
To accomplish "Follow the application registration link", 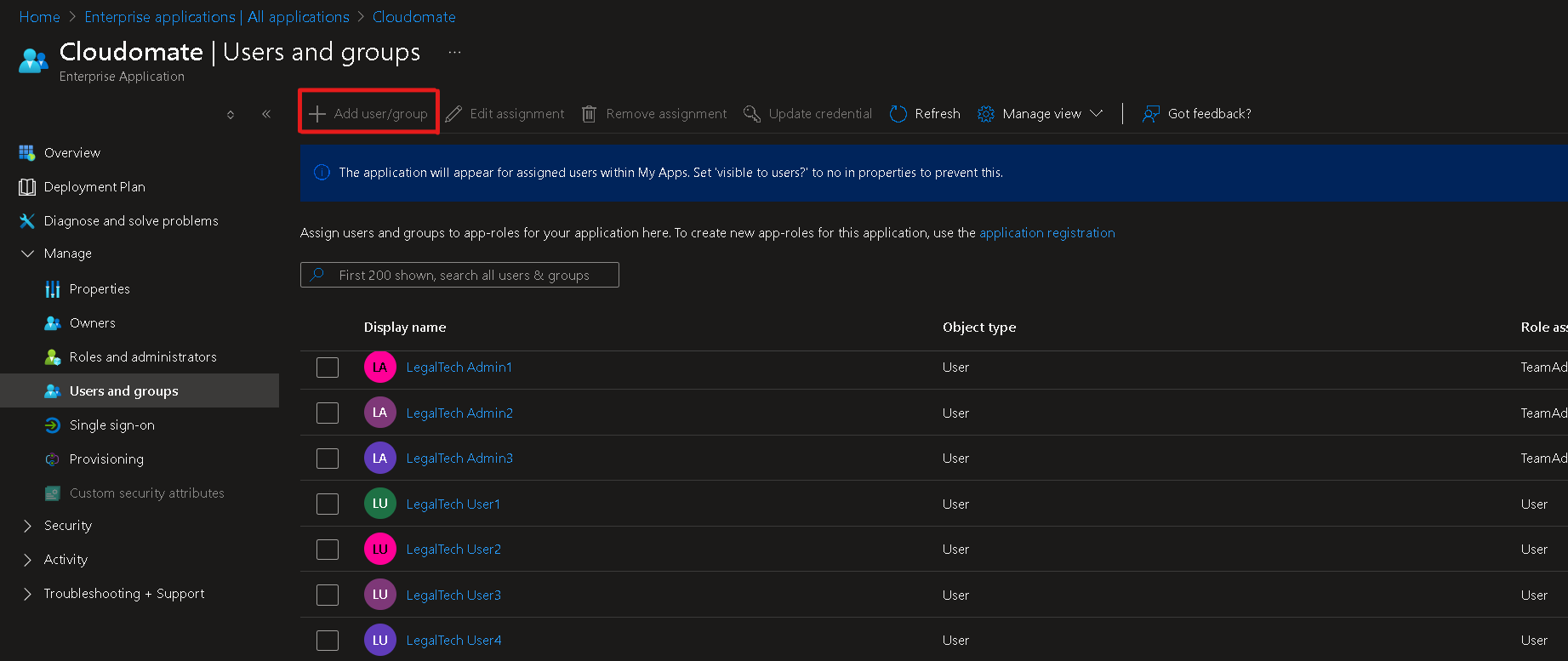I will [1047, 233].
